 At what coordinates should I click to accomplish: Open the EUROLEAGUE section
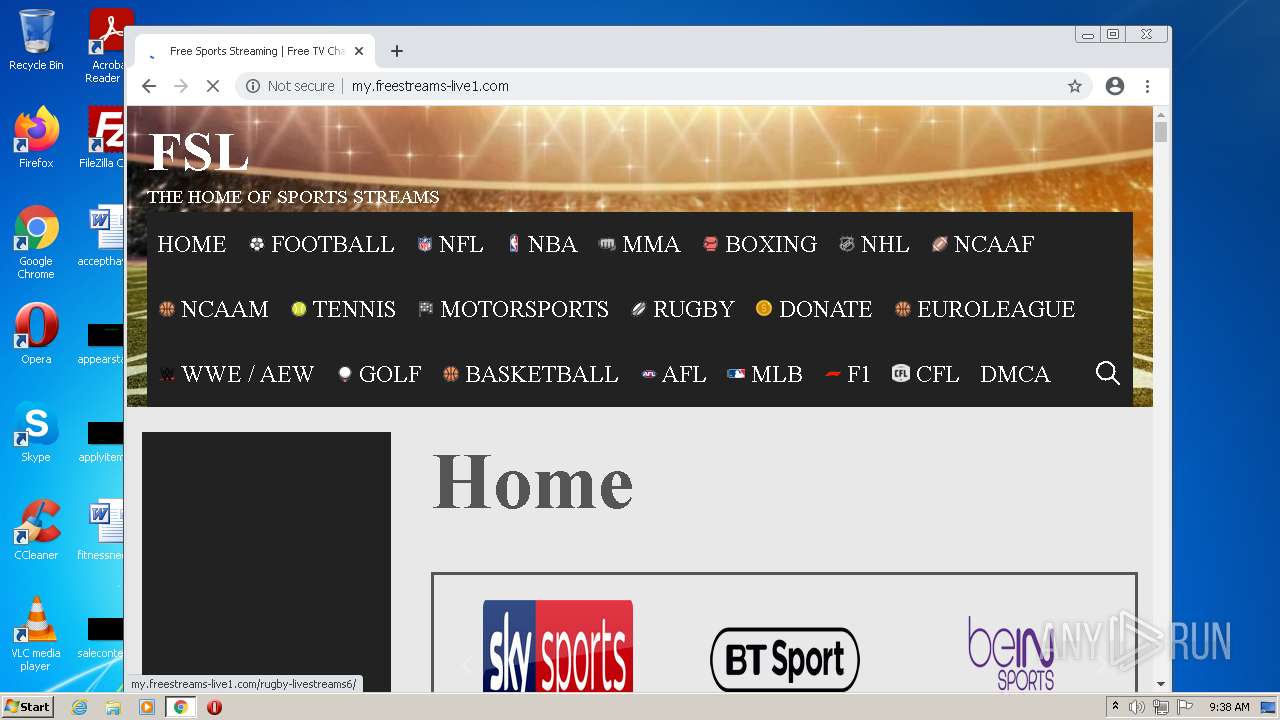pyautogui.click(x=985, y=309)
